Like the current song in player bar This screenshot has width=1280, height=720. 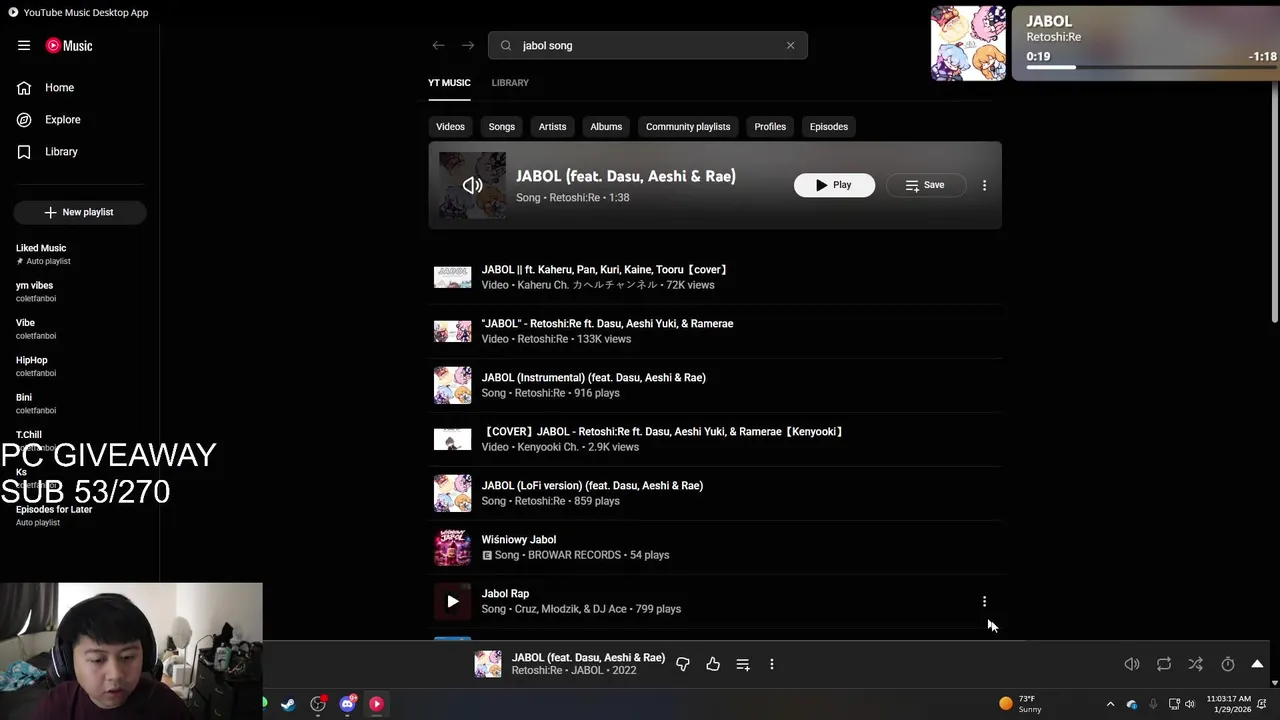coord(713,664)
